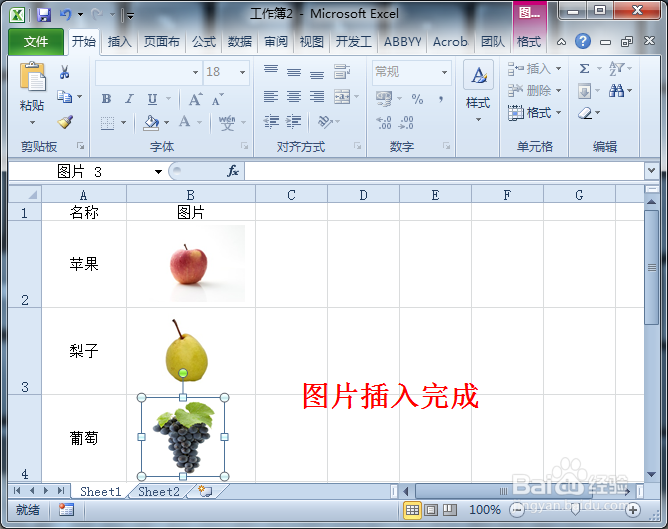Click the Increase Indent icon

click(294, 122)
